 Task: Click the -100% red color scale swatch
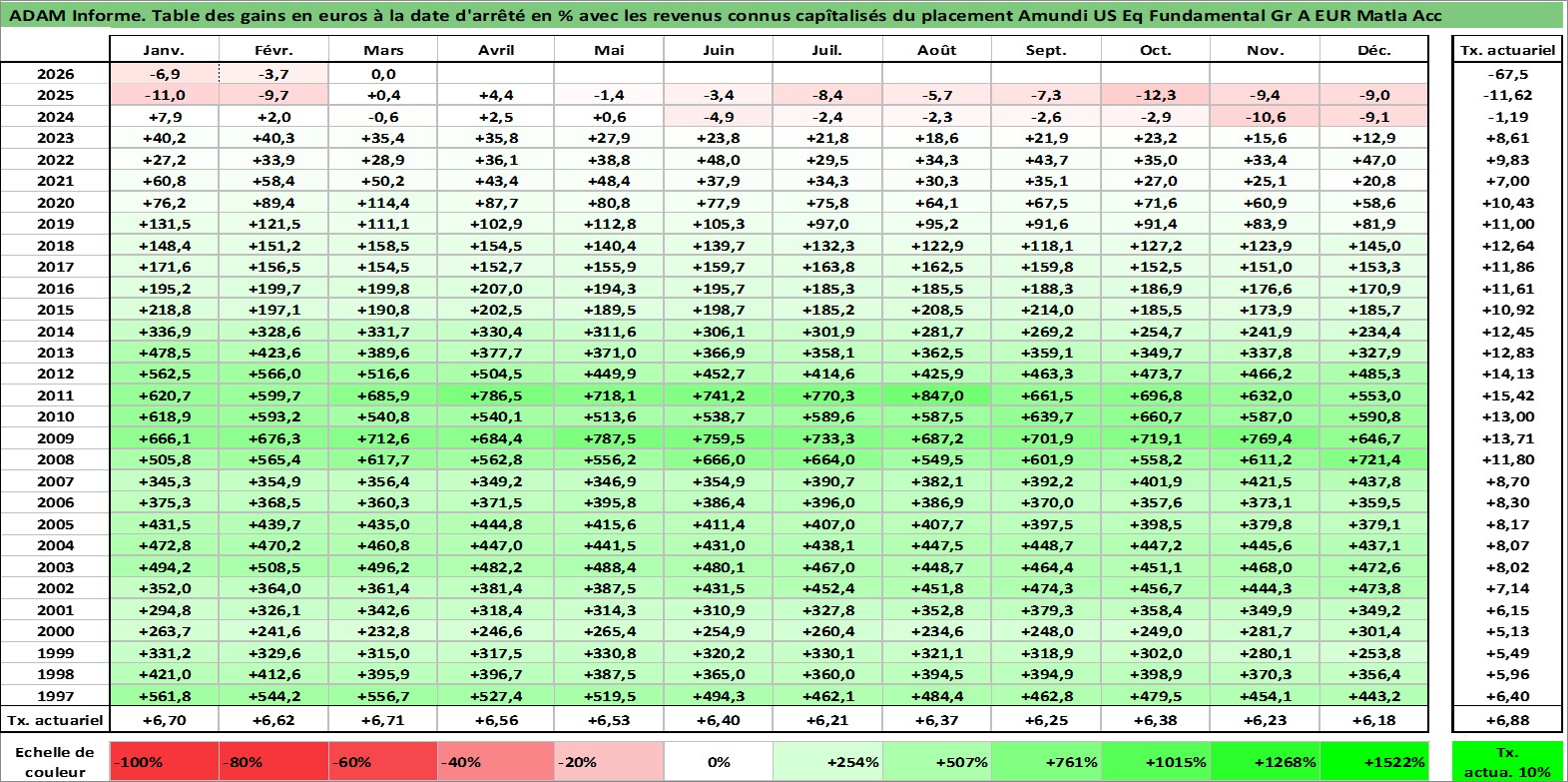click(x=165, y=762)
